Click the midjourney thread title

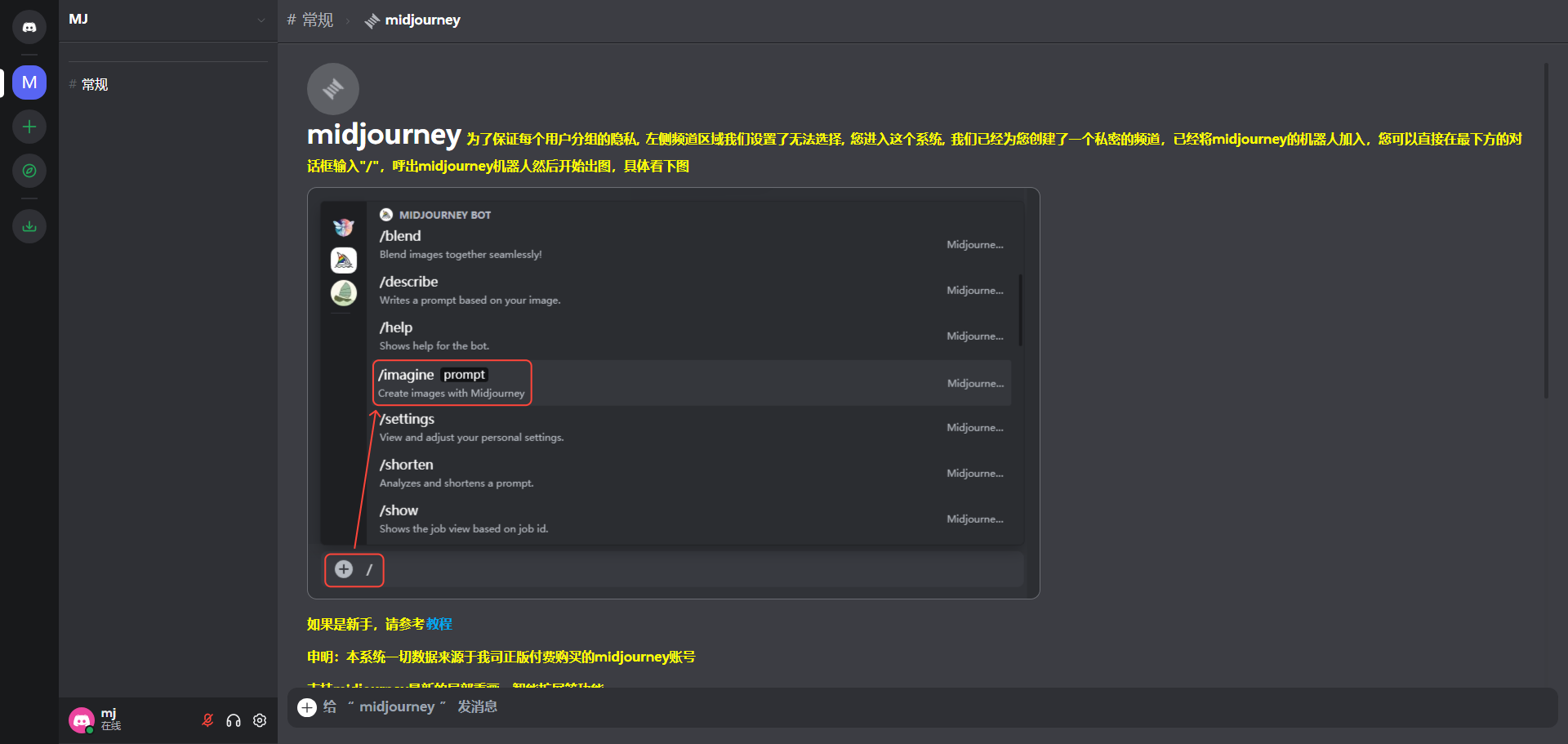tap(422, 20)
